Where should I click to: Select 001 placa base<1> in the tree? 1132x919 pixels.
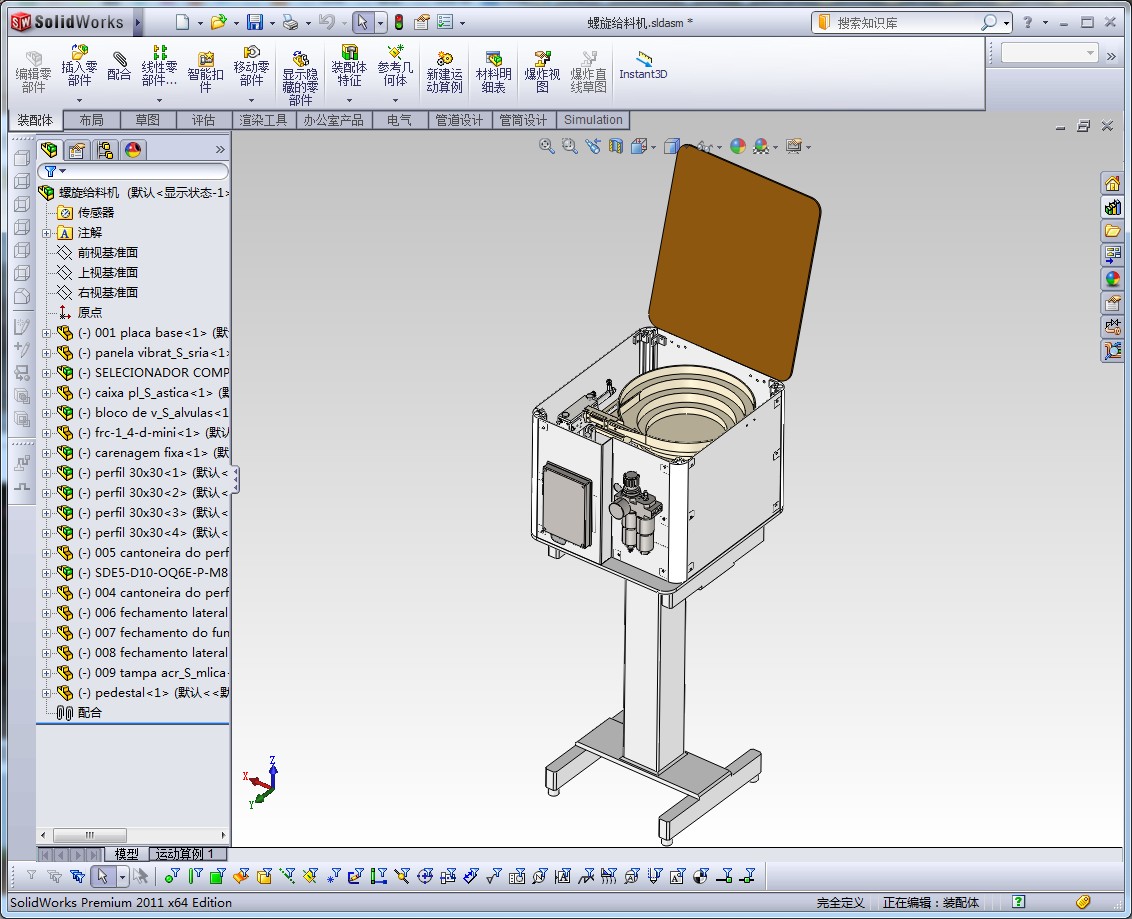(153, 333)
